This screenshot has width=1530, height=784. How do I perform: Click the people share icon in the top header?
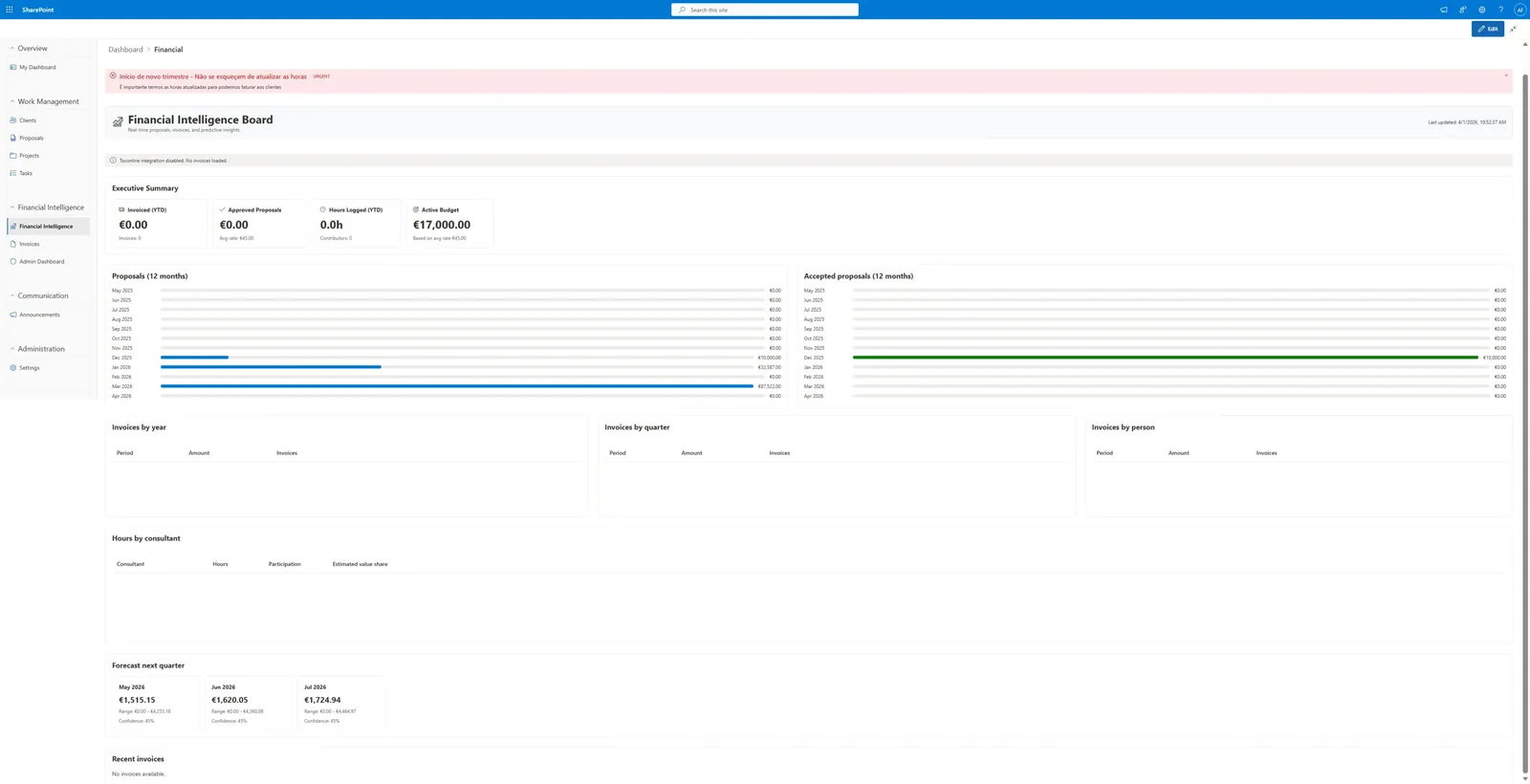[x=1463, y=10]
